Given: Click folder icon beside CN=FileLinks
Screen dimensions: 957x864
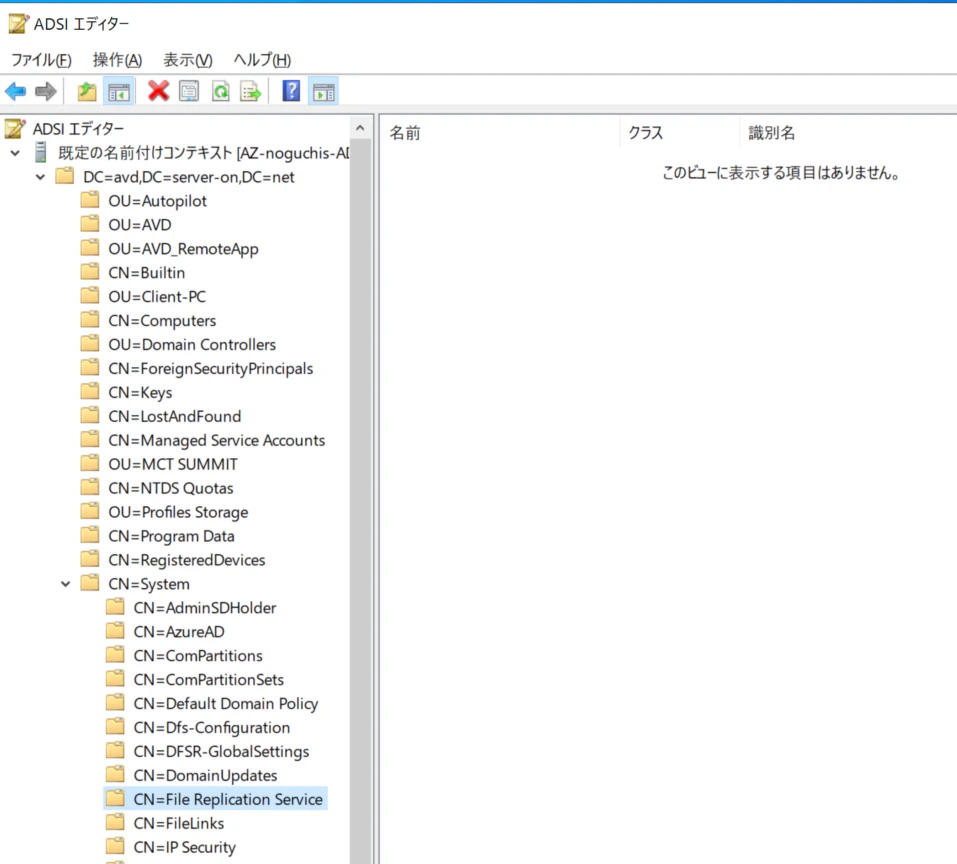Looking at the screenshot, I should coord(115,823).
